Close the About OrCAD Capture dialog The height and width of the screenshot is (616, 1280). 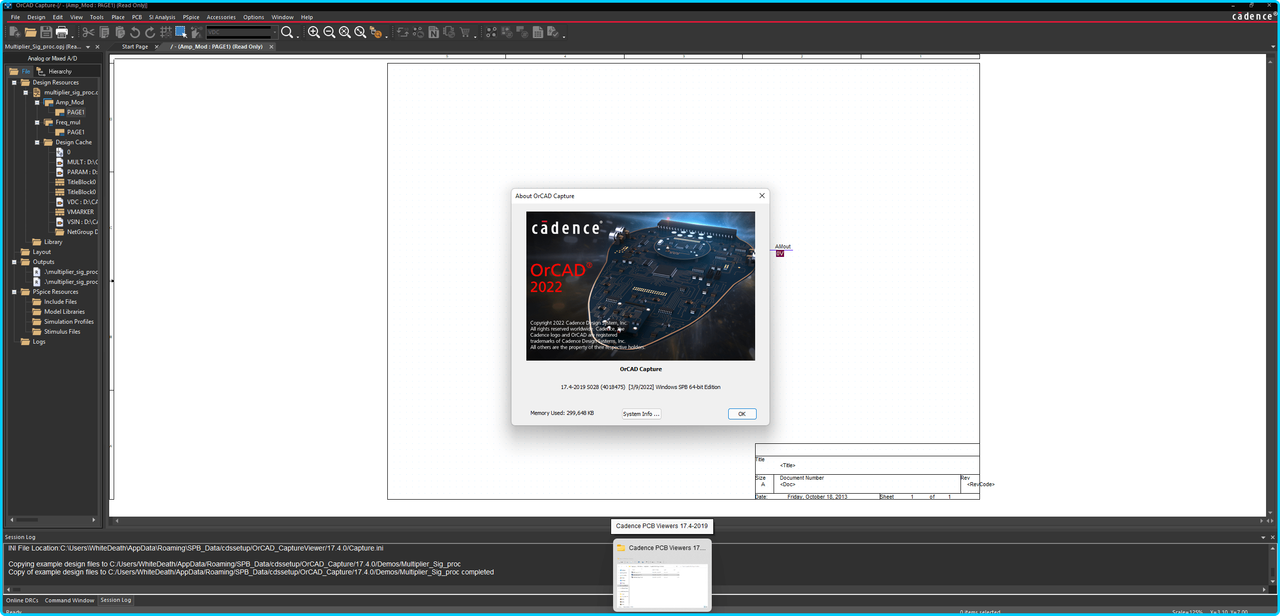tap(762, 196)
